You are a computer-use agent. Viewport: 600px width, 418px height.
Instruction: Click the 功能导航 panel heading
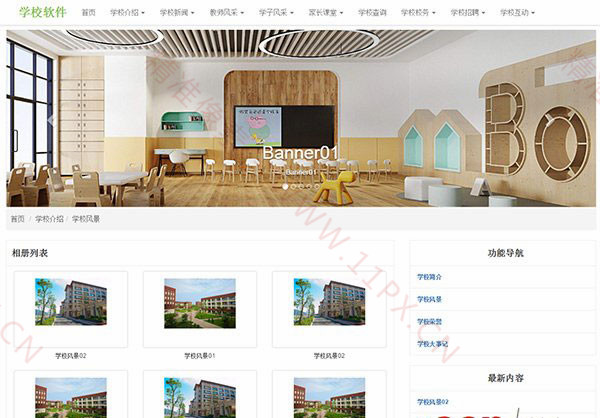click(x=505, y=253)
